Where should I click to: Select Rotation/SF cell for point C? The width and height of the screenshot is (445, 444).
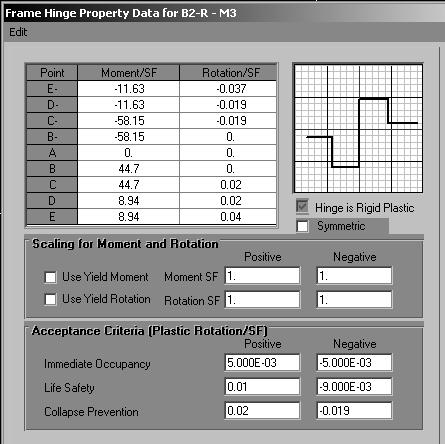pos(228,185)
